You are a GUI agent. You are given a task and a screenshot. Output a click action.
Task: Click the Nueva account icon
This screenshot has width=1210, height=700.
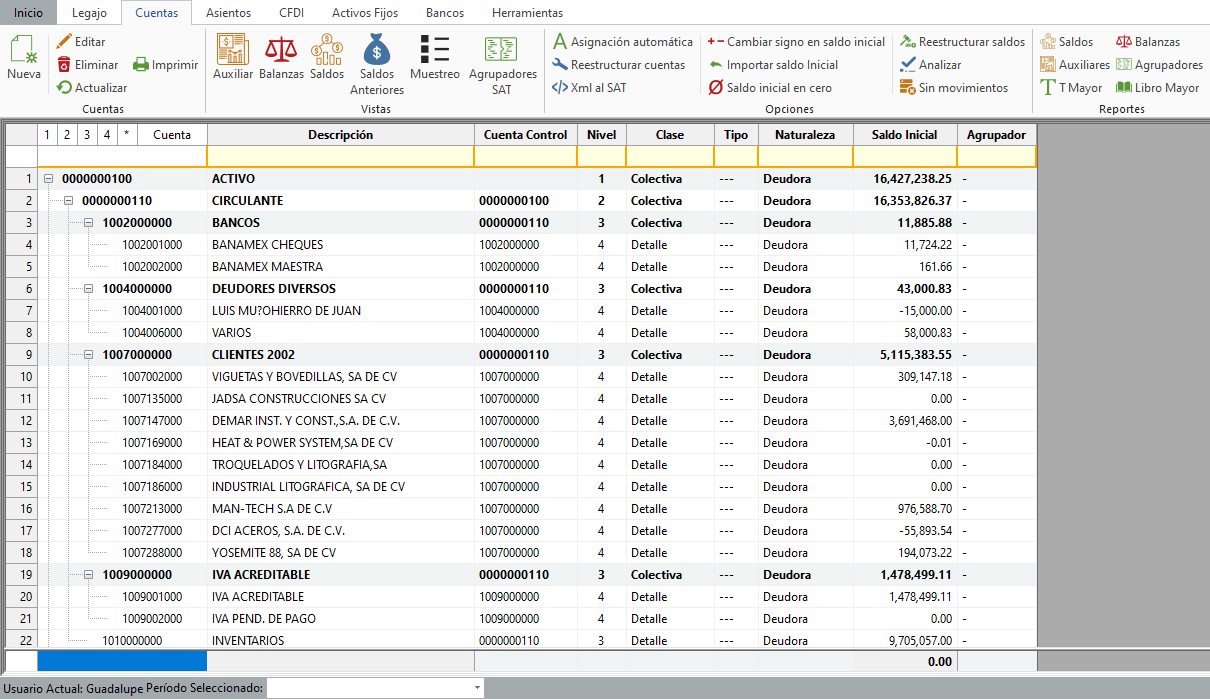[24, 59]
